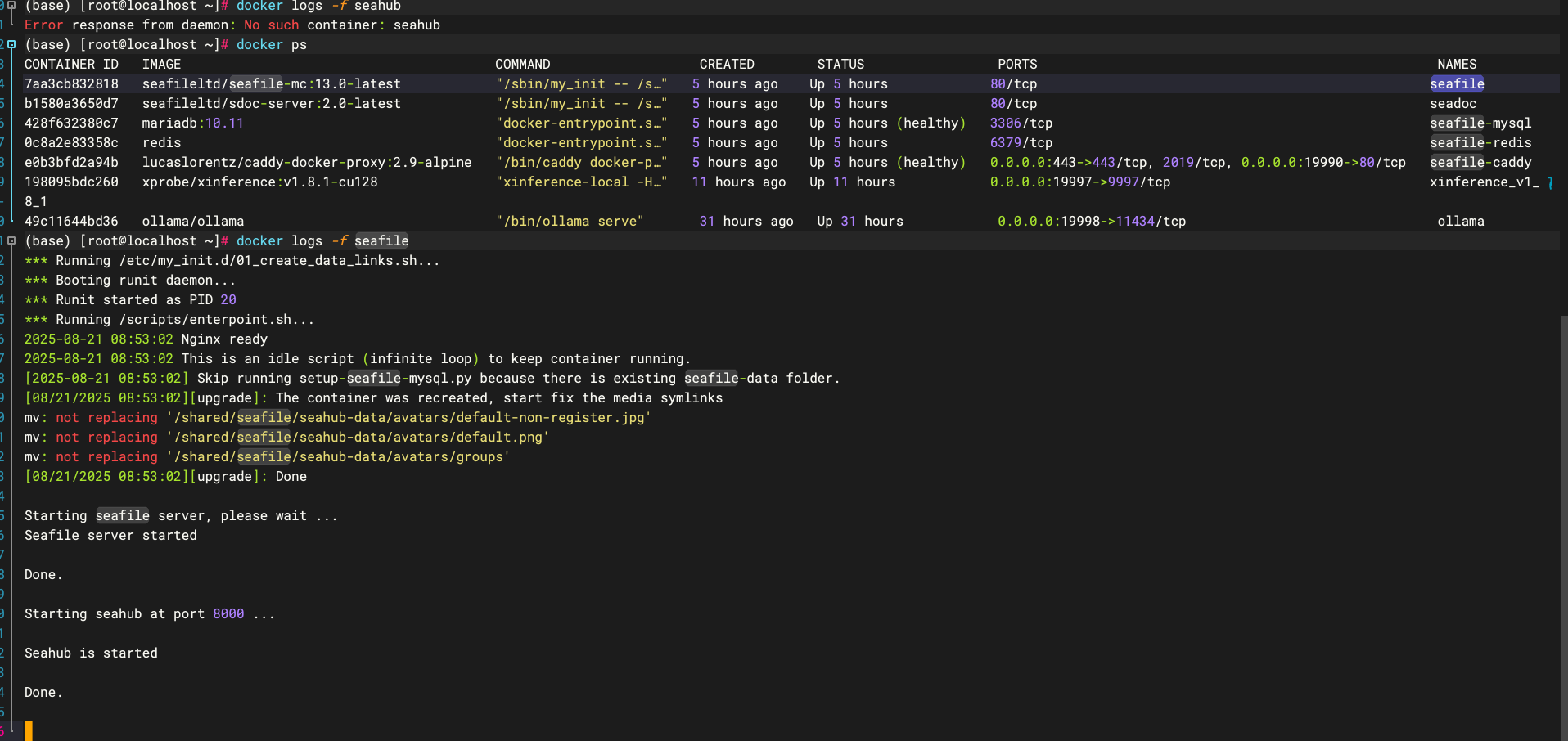
Task: Click port mapping 6379/tcp
Action: click(x=1021, y=142)
